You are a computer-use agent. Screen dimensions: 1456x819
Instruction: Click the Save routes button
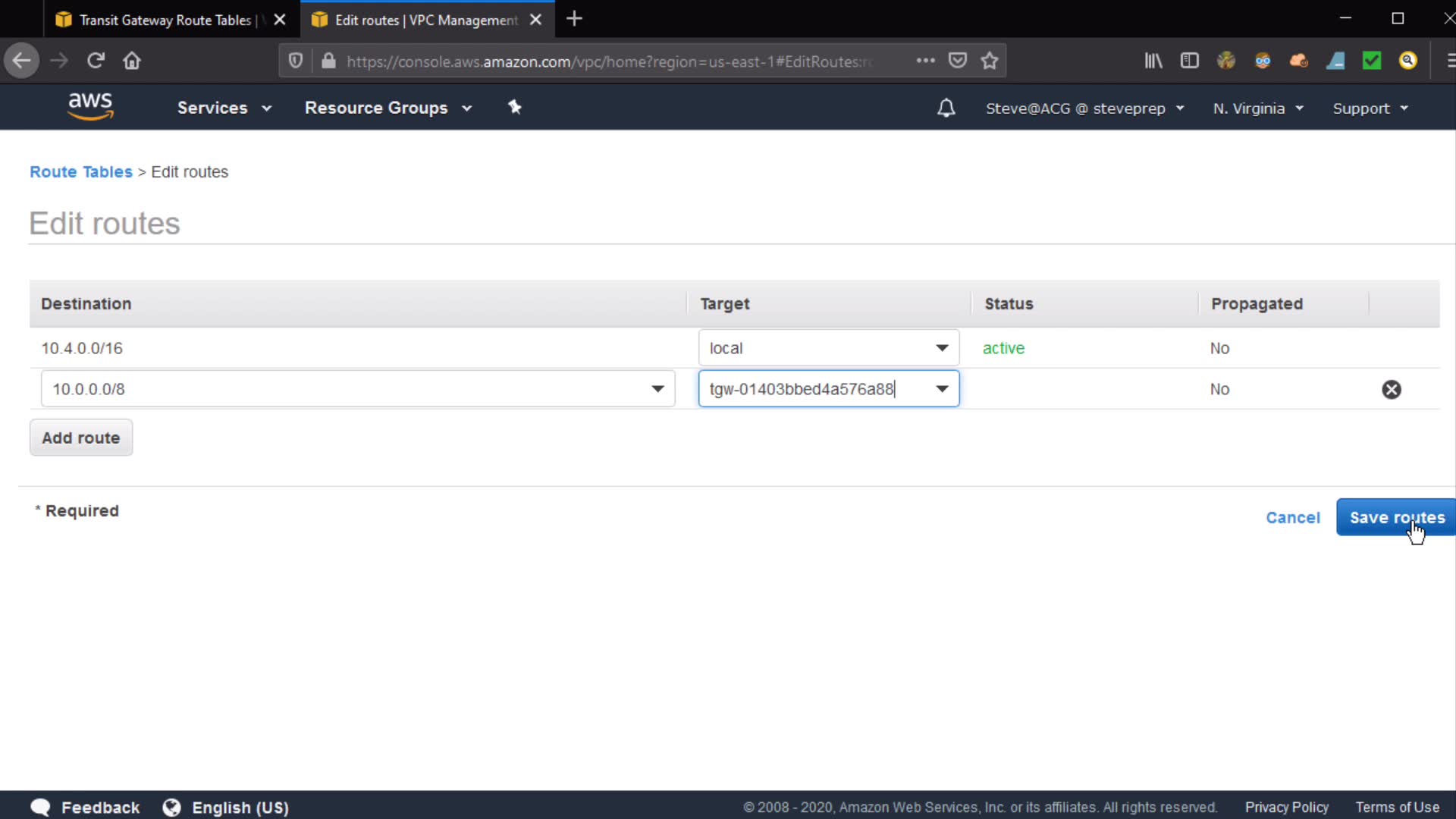point(1396,517)
